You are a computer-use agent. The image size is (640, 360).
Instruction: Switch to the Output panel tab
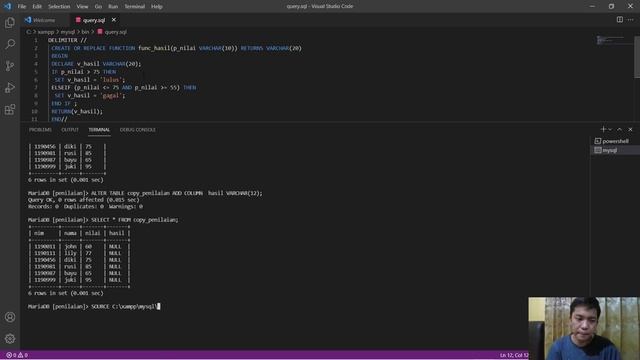70,130
